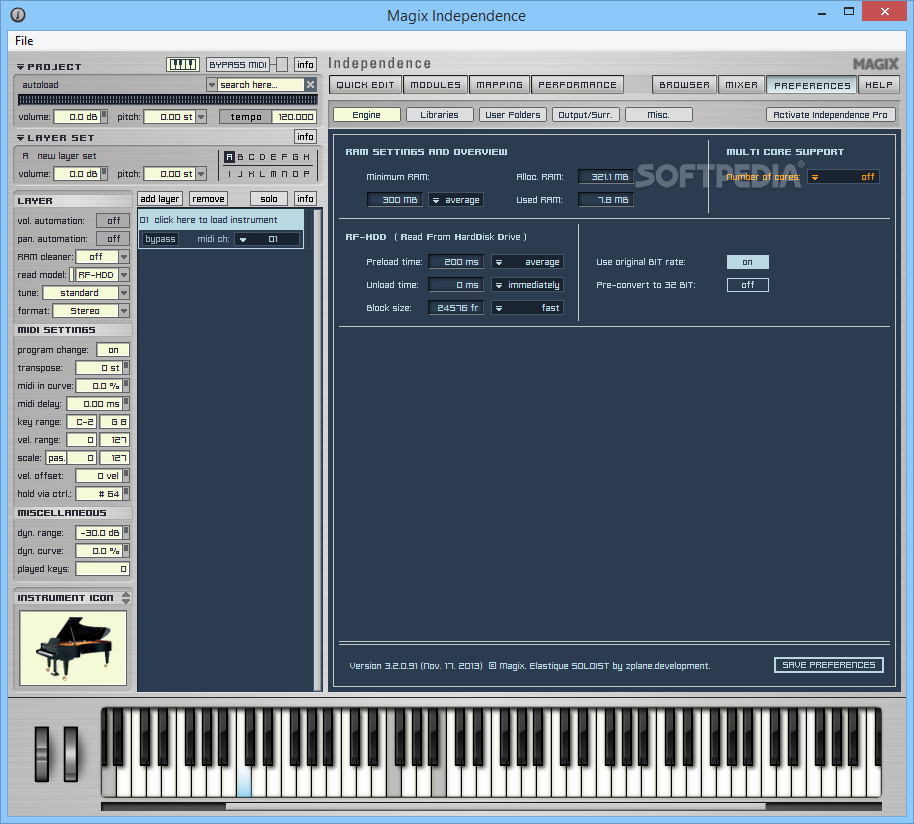Open the Preload time average dropdown
Image resolution: width=914 pixels, height=824 pixels.
click(527, 262)
